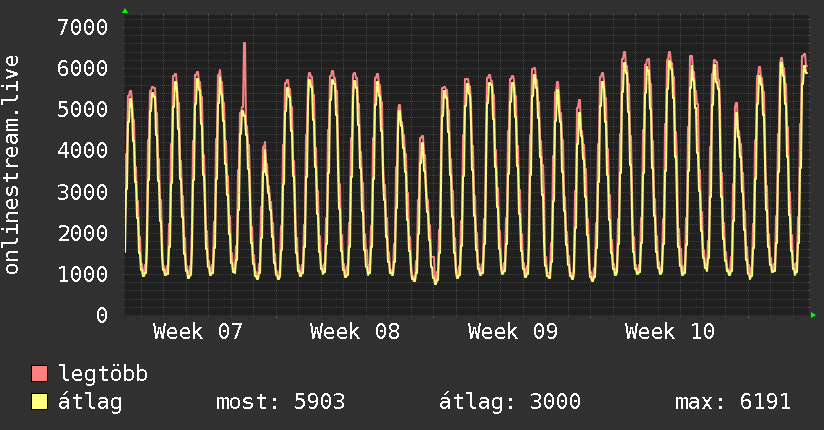Click the 0 y-axis label
The width and height of the screenshot is (824, 430).
[x=102, y=315]
